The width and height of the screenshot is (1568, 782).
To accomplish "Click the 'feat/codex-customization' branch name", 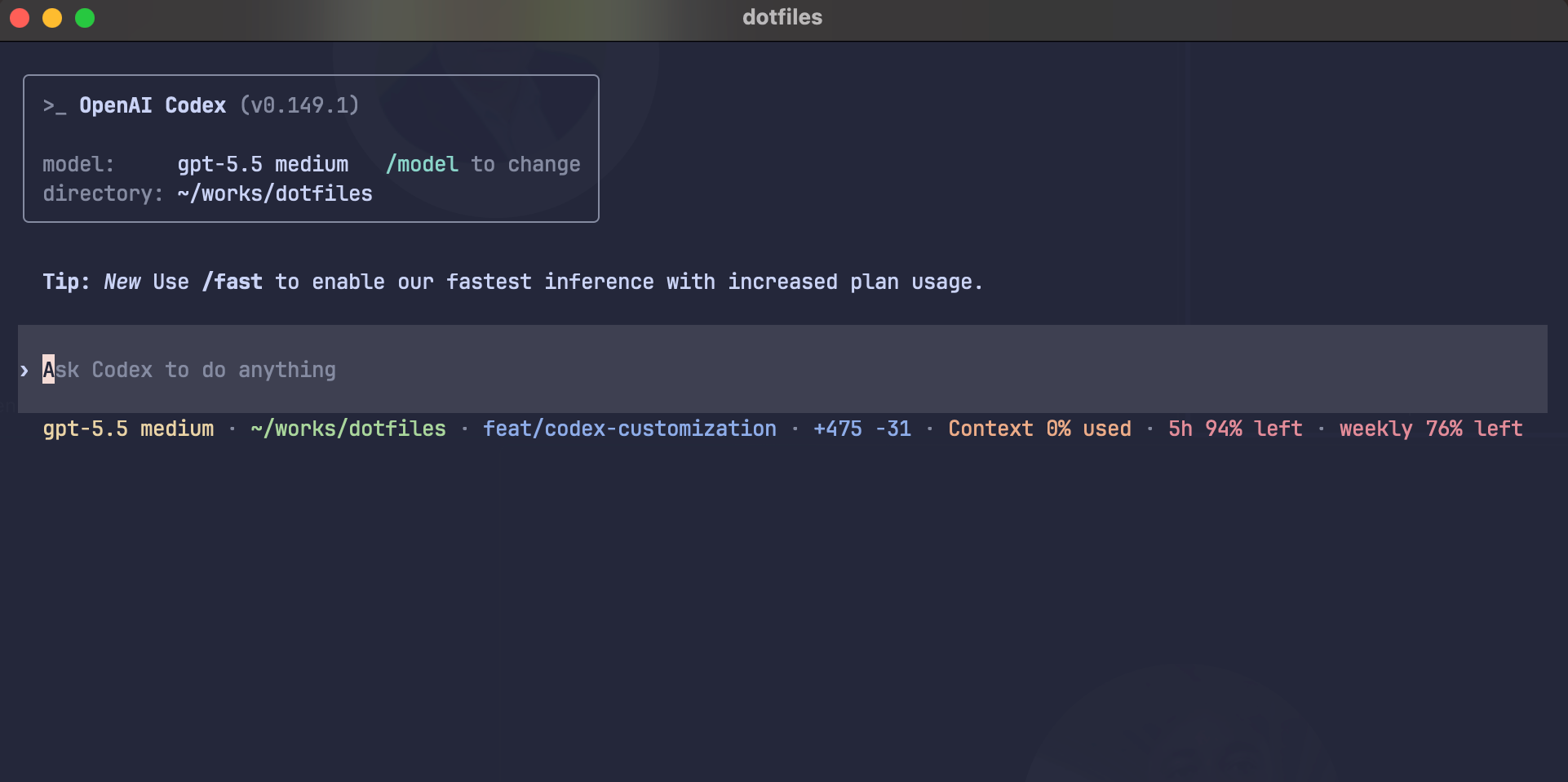I will click(630, 429).
